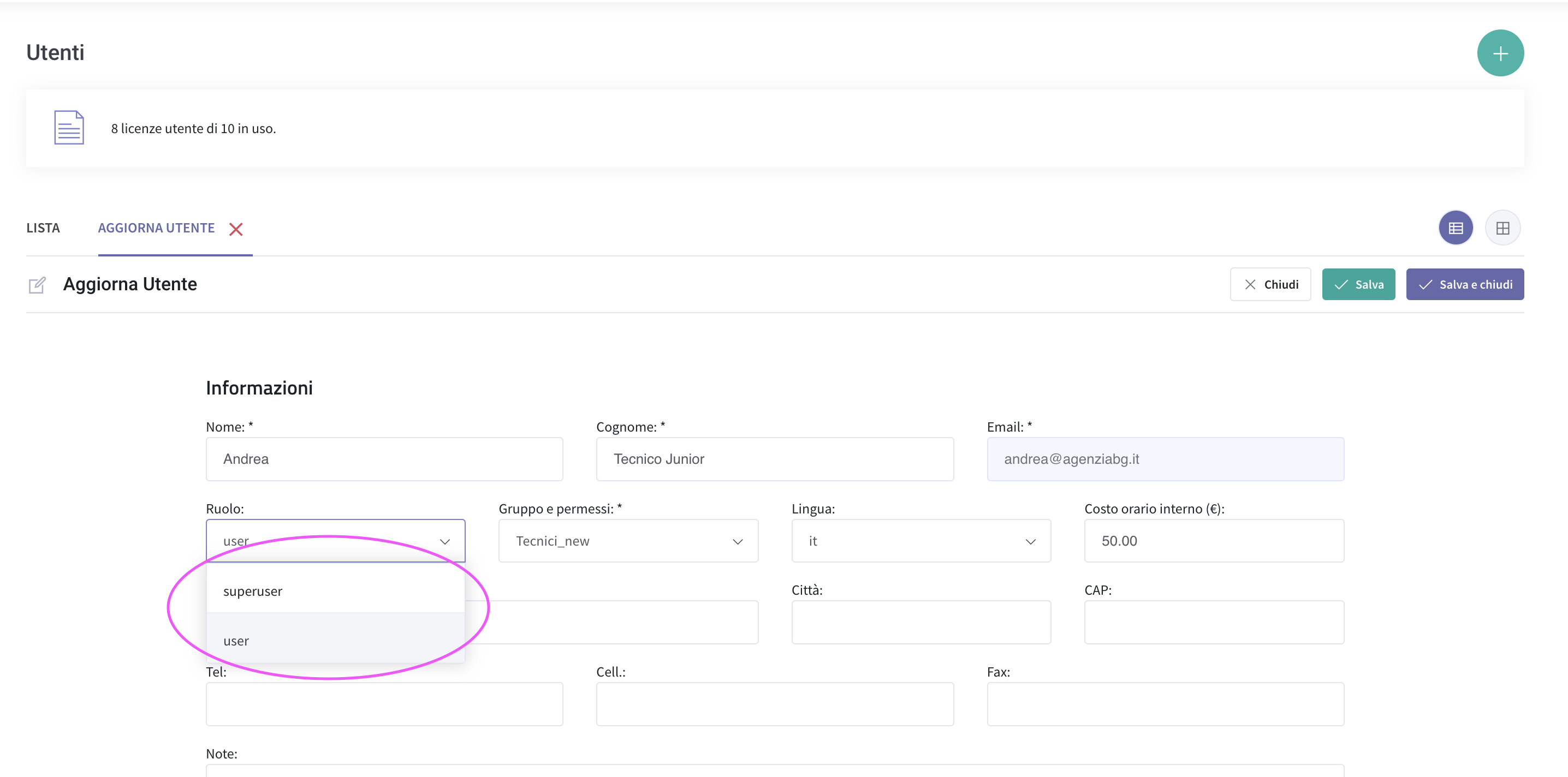Switch to grid view icon
Image resolution: width=1568 pixels, height=777 pixels.
[x=1502, y=228]
